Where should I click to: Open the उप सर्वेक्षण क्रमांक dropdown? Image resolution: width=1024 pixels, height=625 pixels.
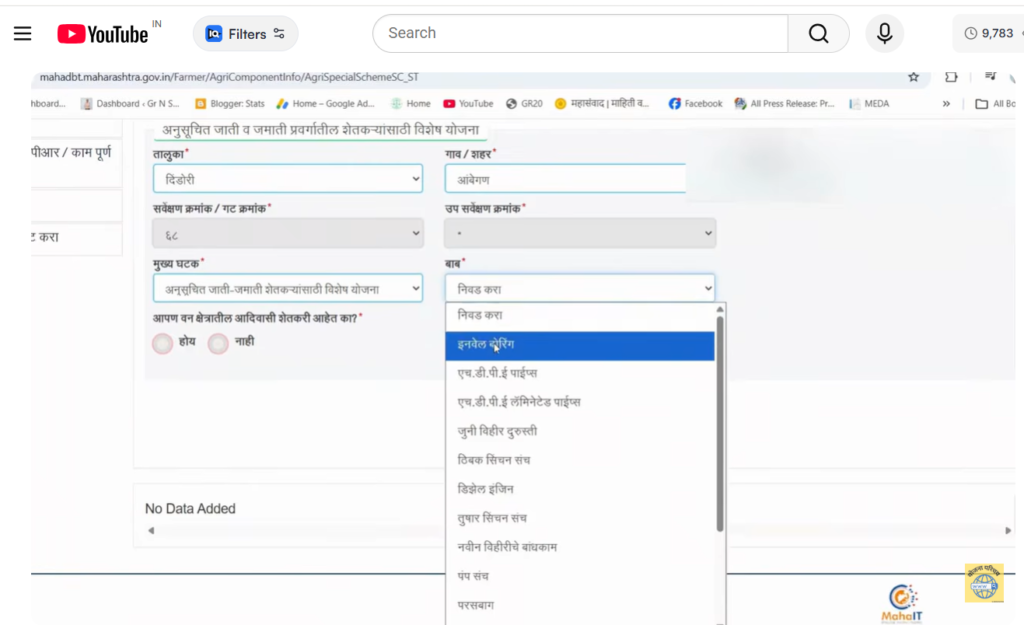pos(580,234)
